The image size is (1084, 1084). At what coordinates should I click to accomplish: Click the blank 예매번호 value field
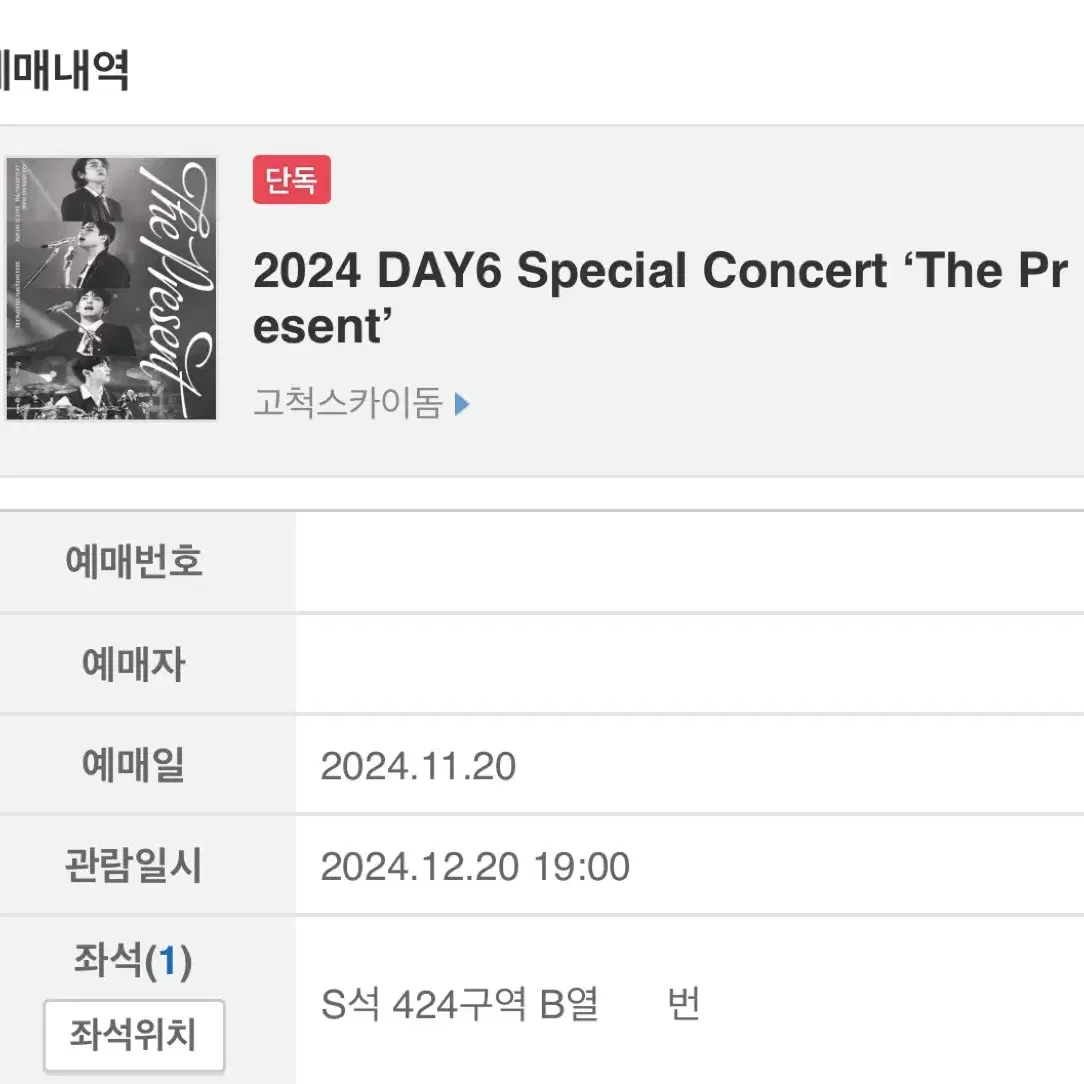pyautogui.click(x=689, y=561)
